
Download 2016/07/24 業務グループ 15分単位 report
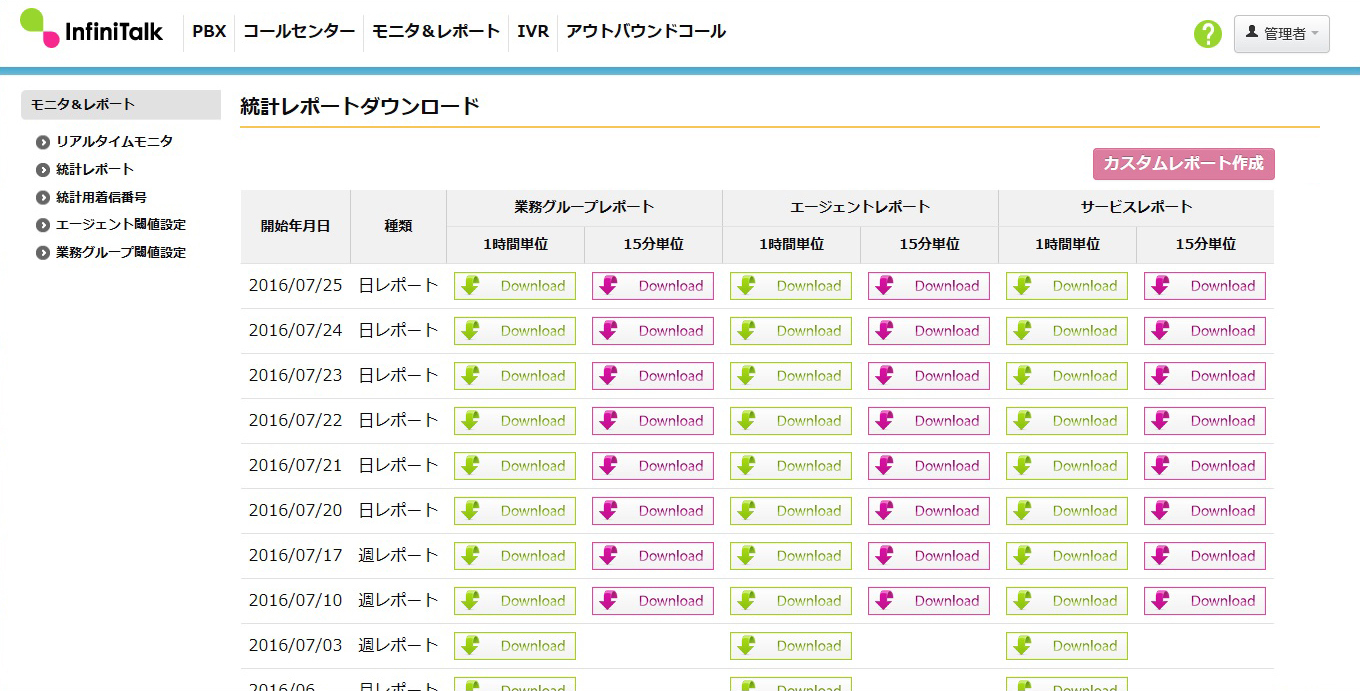(x=653, y=331)
